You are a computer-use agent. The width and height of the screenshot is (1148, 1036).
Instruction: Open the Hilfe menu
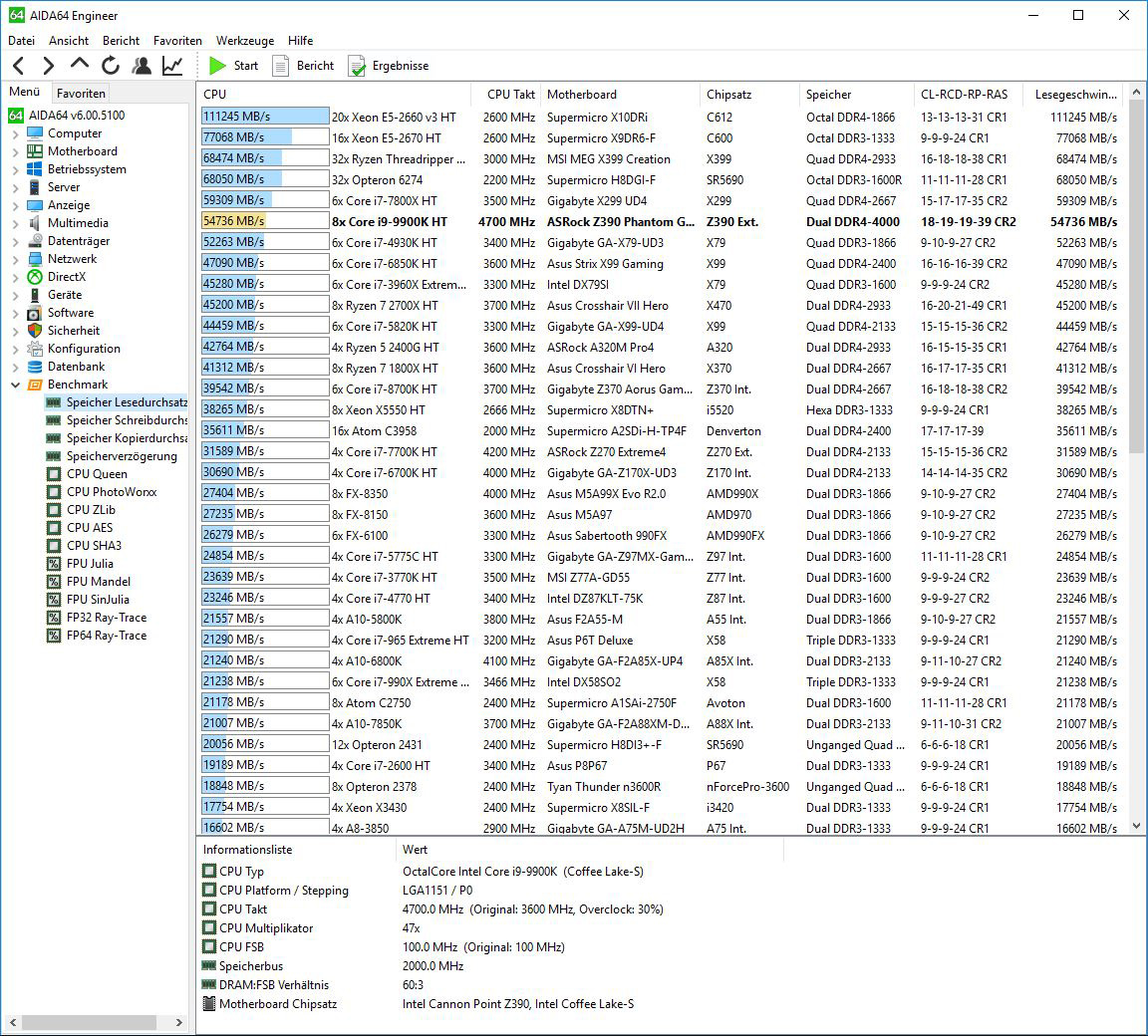(x=300, y=41)
